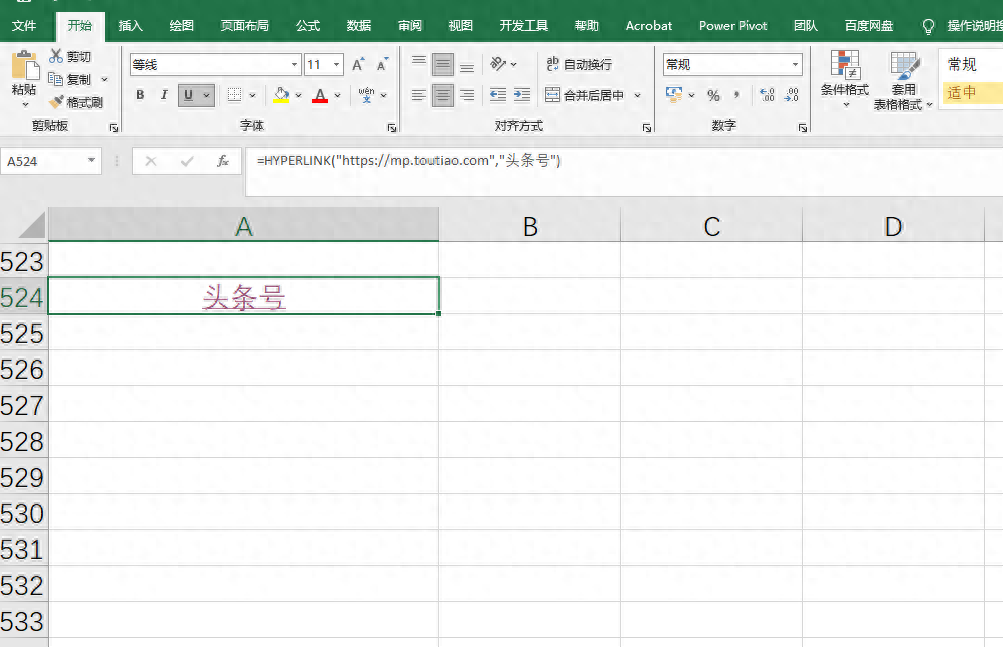Screen dimensions: 1003x647
Task: Decrease decimal places
Action: pyautogui.click(x=791, y=95)
